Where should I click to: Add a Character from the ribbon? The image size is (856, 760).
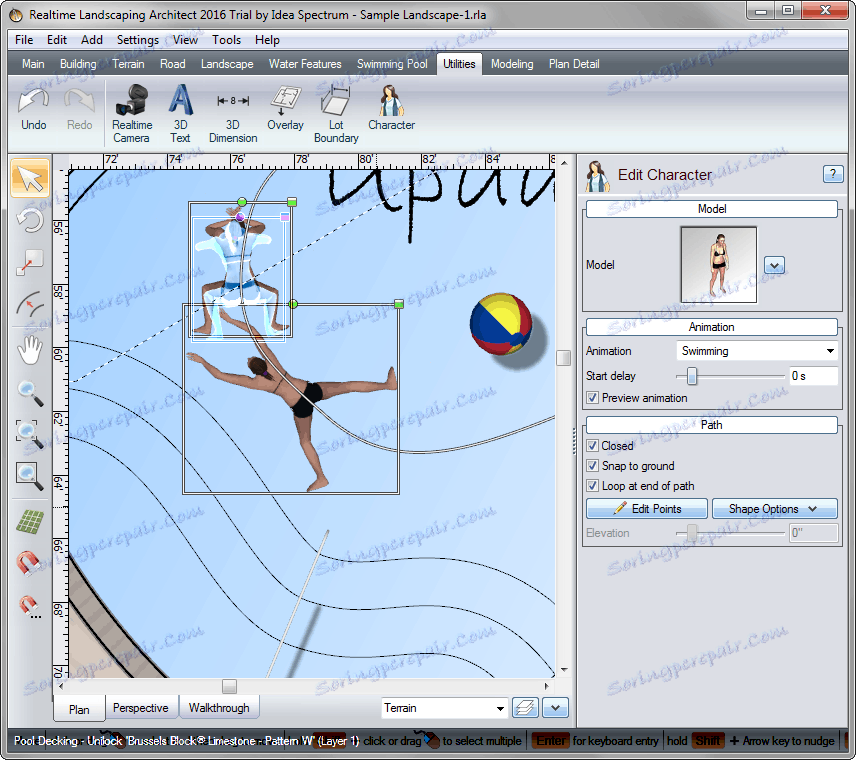point(391,108)
